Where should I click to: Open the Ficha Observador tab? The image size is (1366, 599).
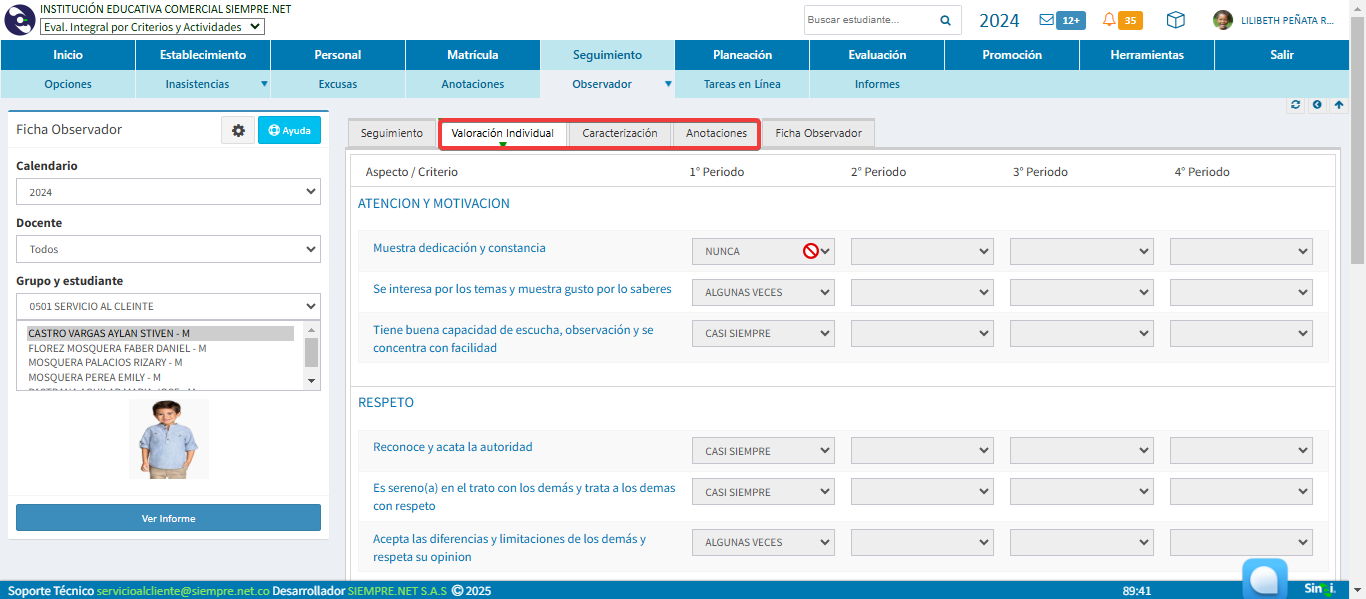[818, 133]
